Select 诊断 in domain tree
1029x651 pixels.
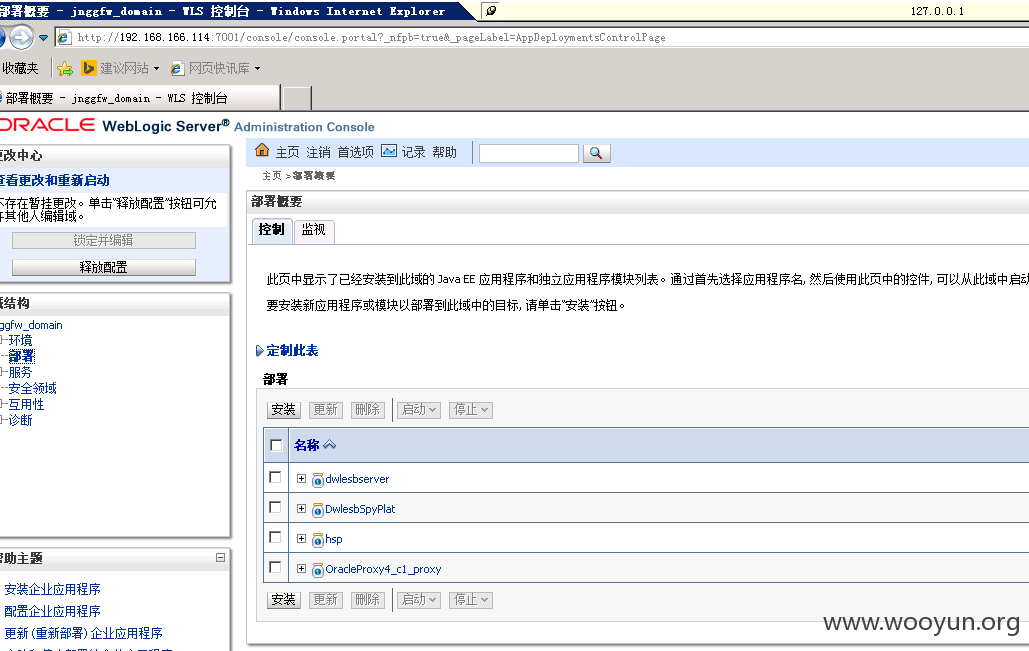pyautogui.click(x=20, y=420)
